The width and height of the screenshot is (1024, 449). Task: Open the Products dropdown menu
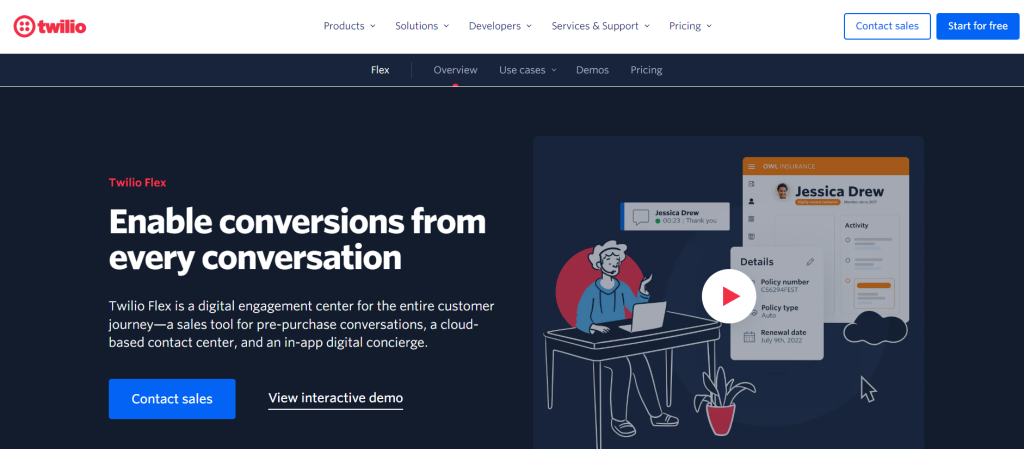click(349, 26)
